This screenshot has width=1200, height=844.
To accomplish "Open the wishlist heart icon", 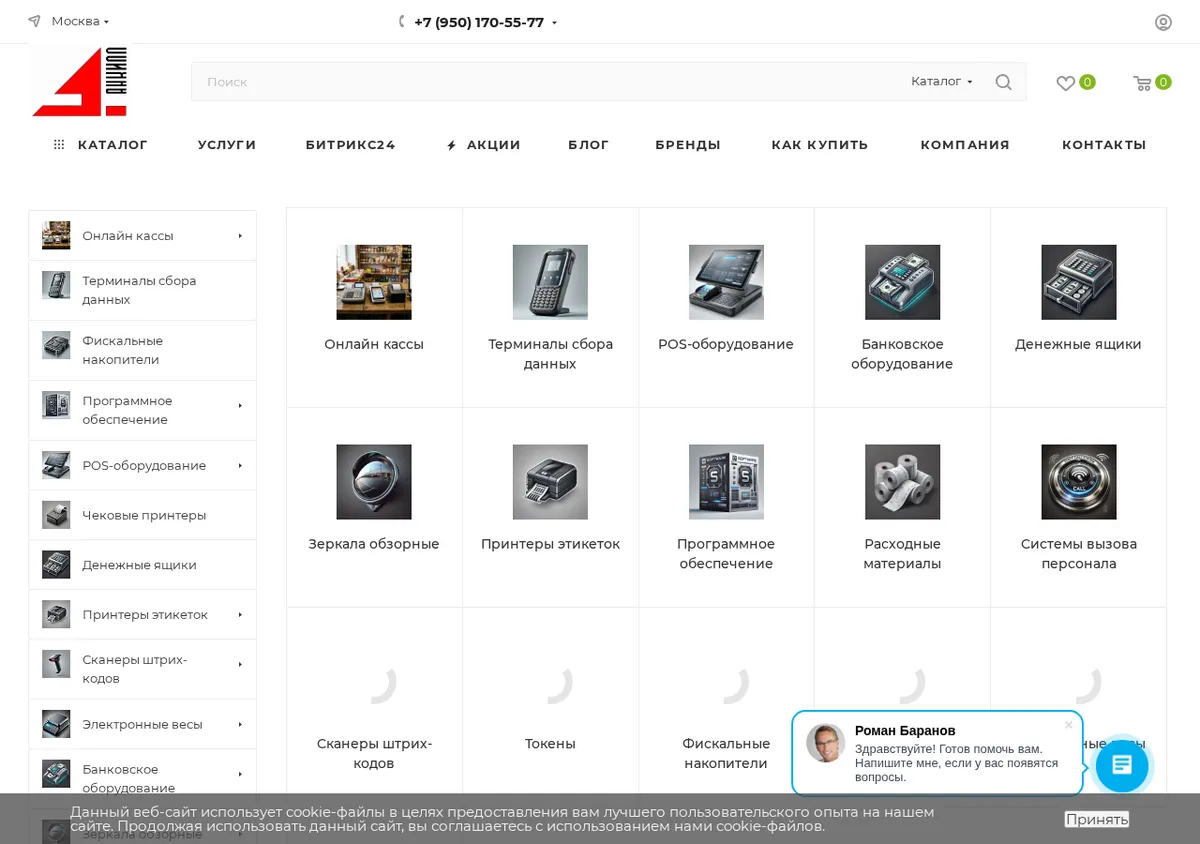I will pyautogui.click(x=1066, y=83).
